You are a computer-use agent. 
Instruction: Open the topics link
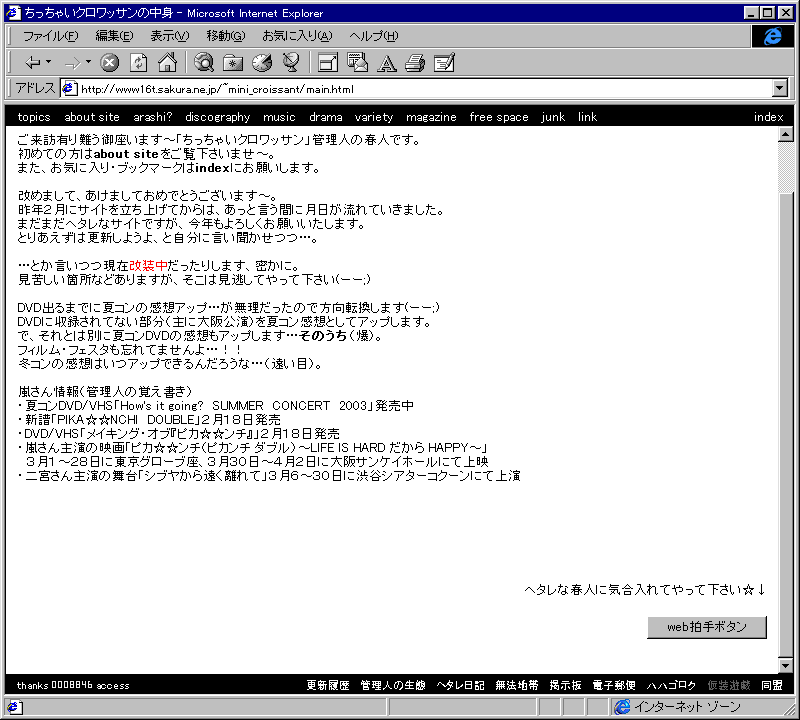[34, 117]
